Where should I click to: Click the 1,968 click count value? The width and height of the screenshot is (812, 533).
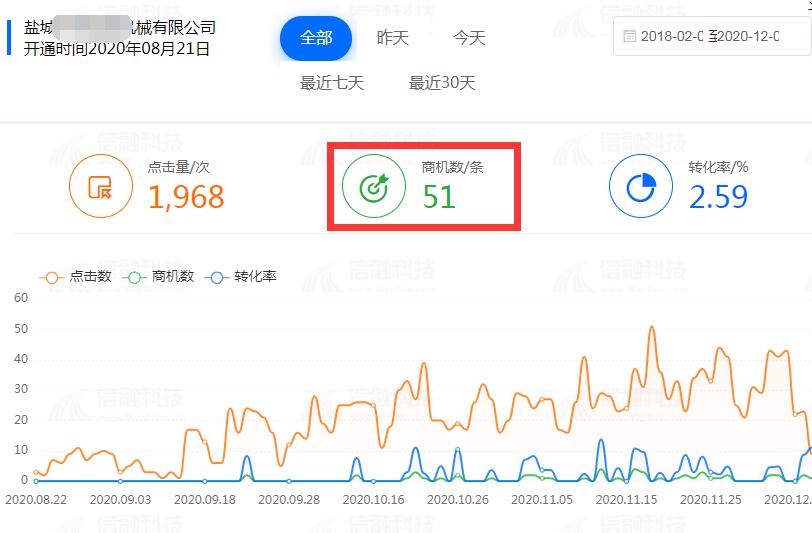coord(186,197)
